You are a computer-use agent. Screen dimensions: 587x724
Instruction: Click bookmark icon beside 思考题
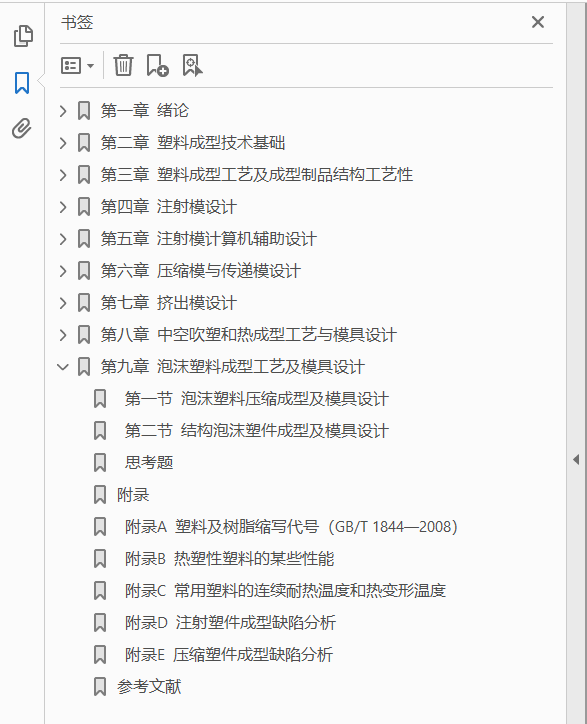point(100,463)
